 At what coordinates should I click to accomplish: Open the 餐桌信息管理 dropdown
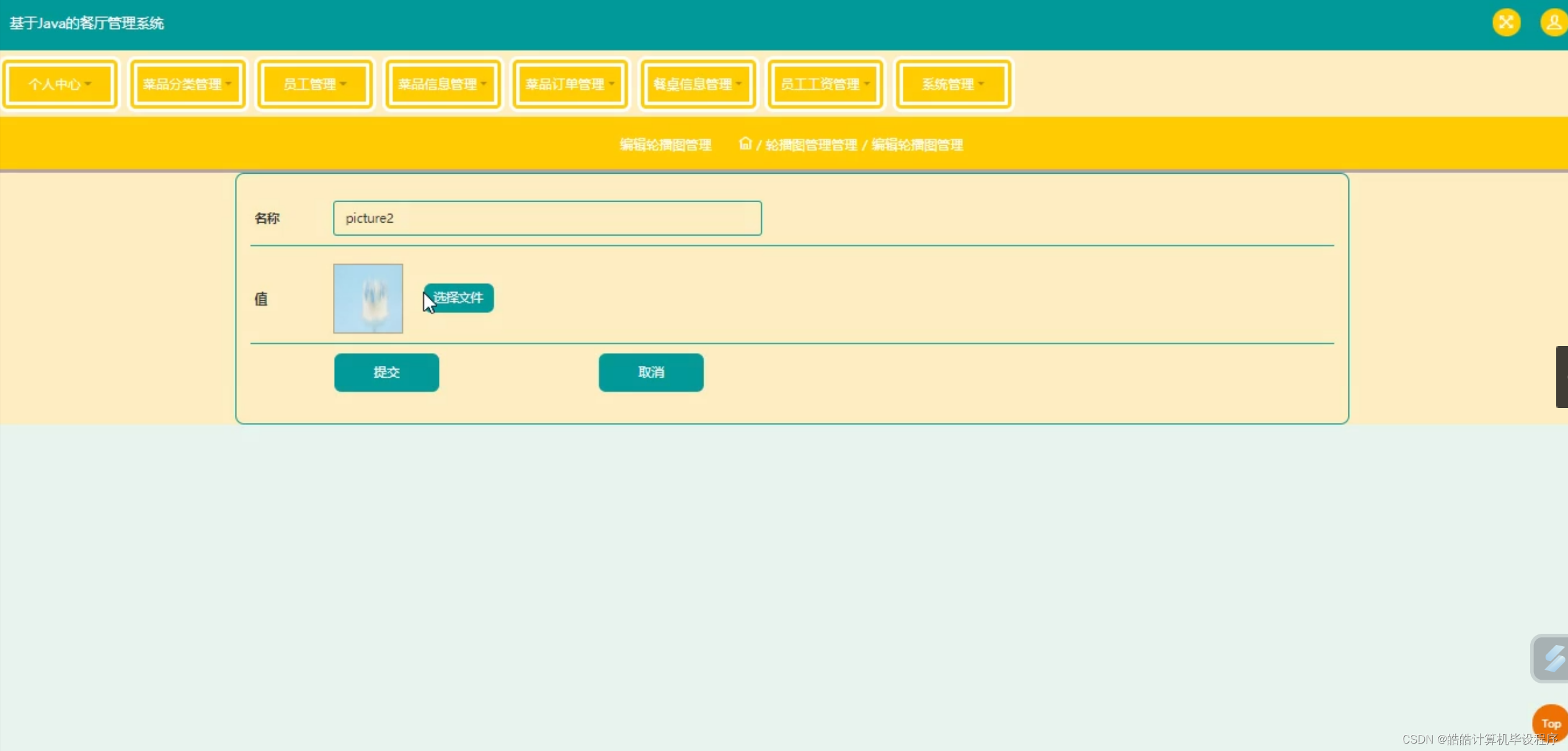[x=698, y=84]
